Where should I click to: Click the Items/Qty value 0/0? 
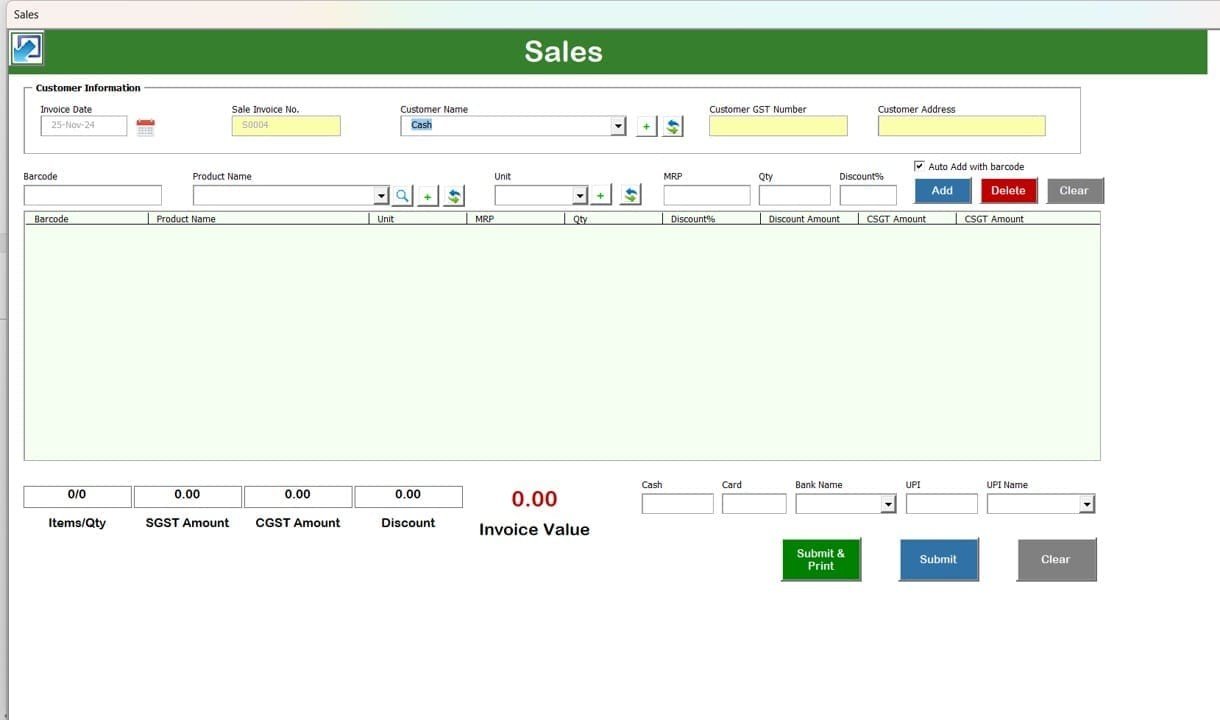click(77, 496)
